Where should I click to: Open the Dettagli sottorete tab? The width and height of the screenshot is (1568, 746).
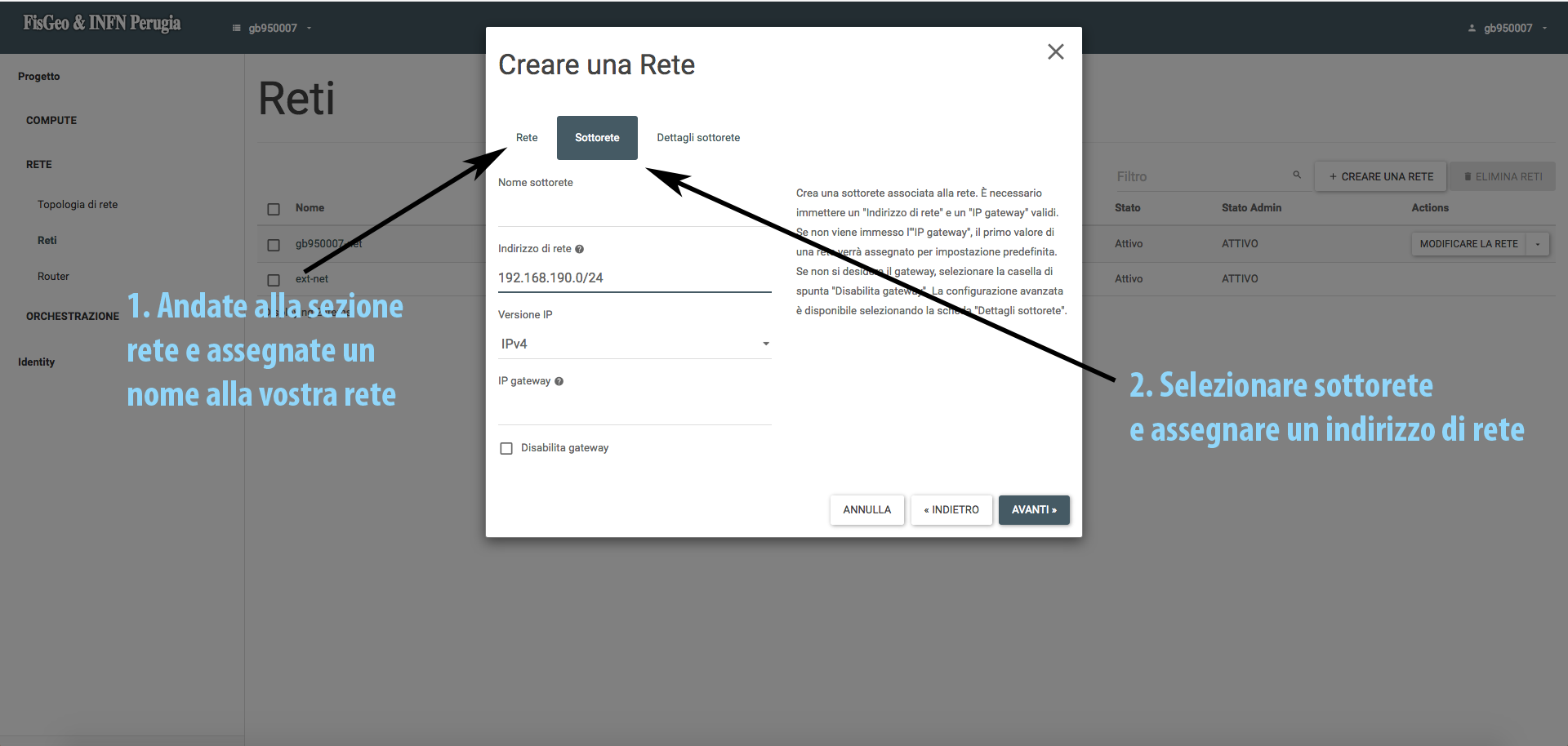pos(698,138)
